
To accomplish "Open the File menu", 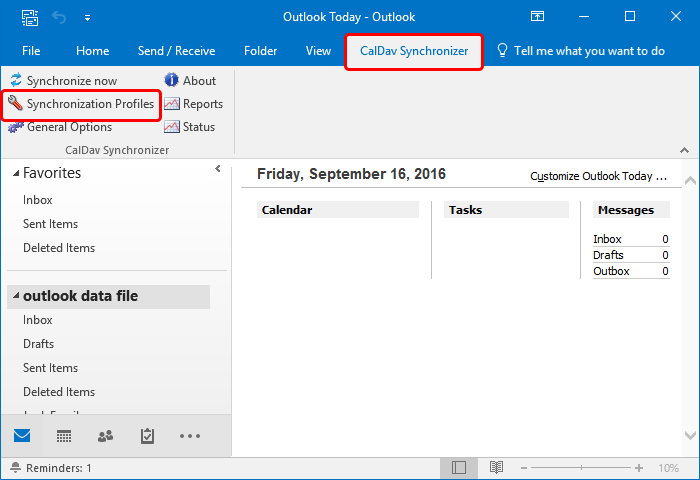I will (x=31, y=51).
